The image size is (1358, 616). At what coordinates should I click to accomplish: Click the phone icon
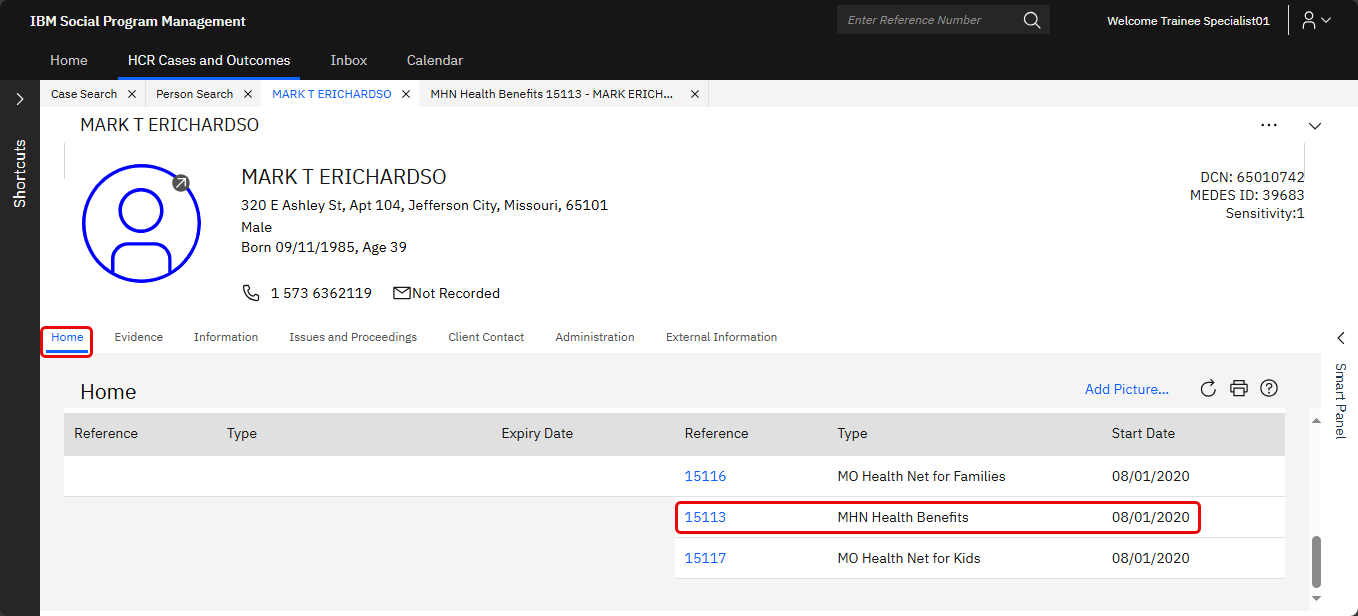click(251, 293)
